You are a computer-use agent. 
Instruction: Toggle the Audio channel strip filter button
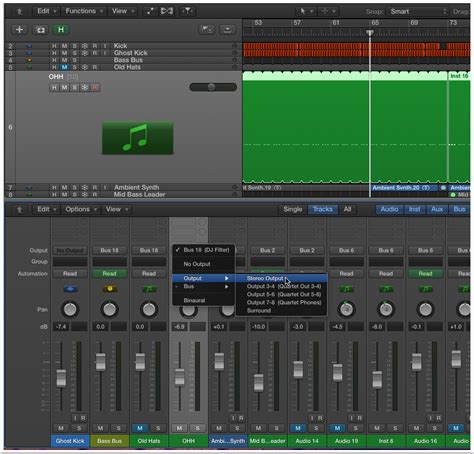click(x=389, y=209)
